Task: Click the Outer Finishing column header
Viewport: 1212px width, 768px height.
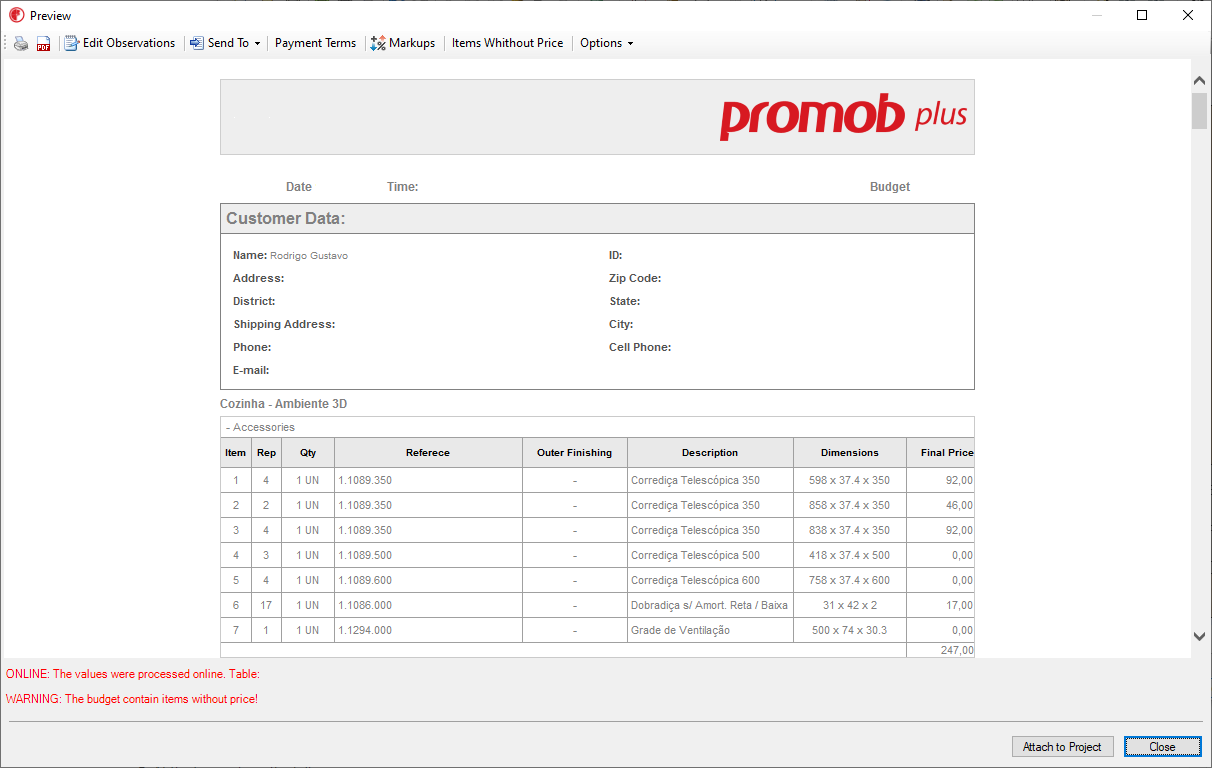Action: (x=575, y=452)
